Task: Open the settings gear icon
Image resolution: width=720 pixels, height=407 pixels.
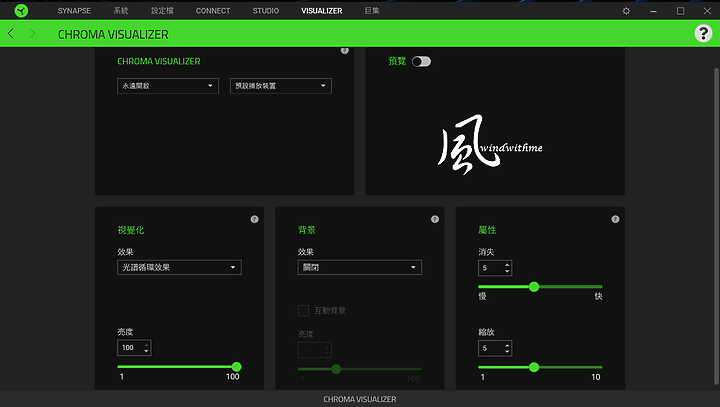Action: coord(626,11)
